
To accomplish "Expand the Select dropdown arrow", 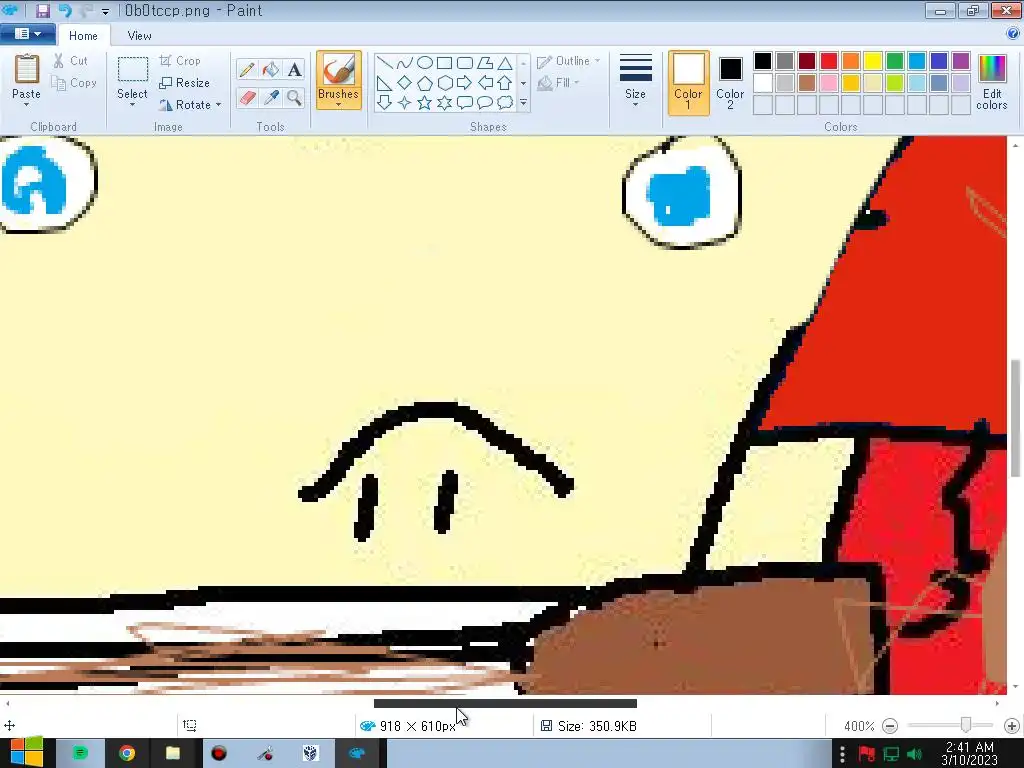I will [x=132, y=104].
